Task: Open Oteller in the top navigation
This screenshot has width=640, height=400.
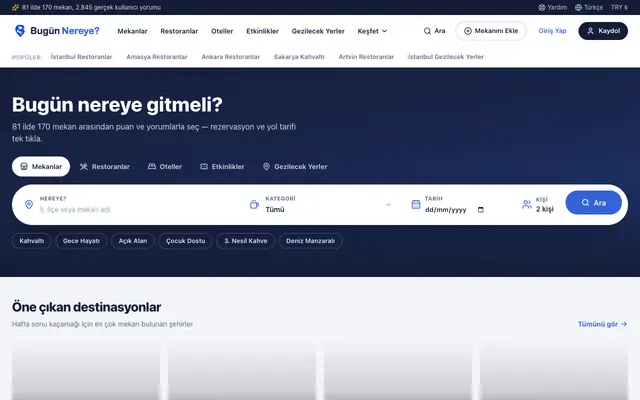Action: pos(222,31)
